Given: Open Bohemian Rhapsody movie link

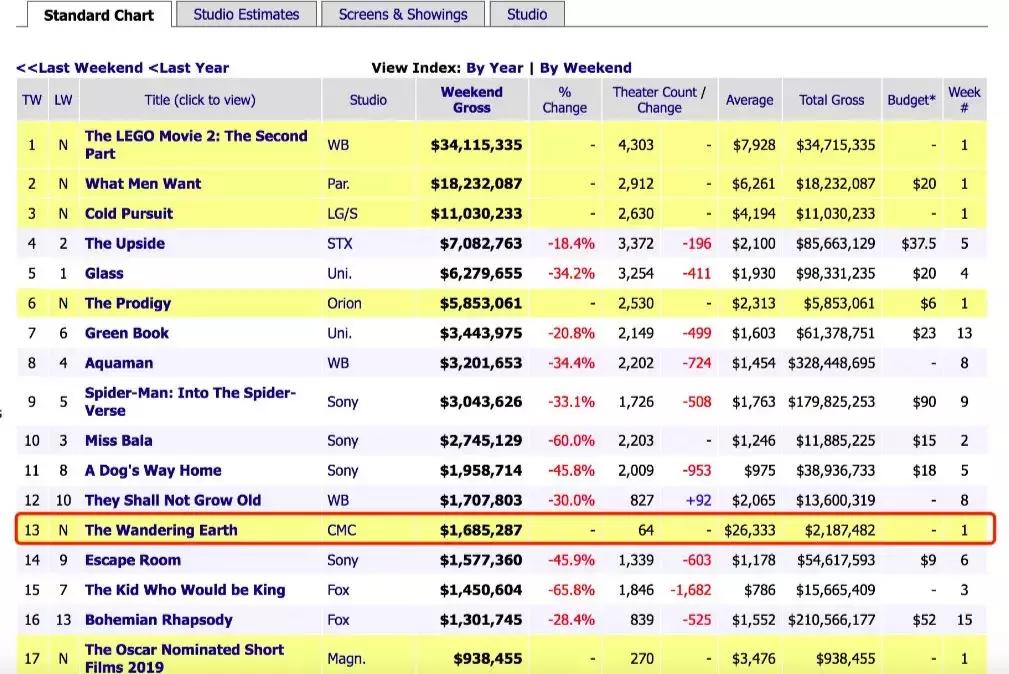Looking at the screenshot, I should point(158,620).
